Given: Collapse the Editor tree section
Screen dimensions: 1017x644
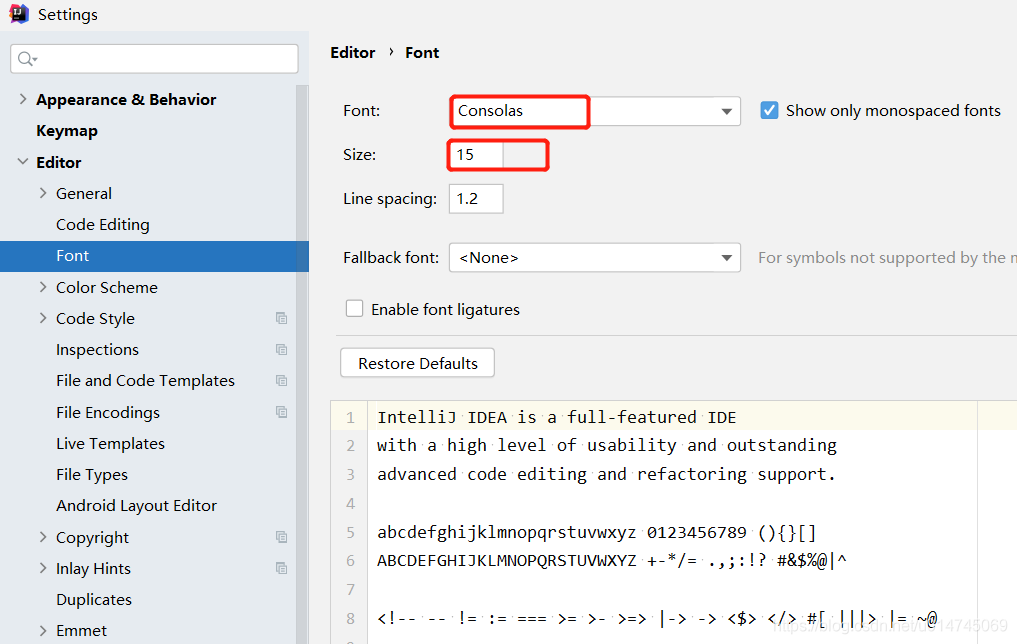Looking at the screenshot, I should pyautogui.click(x=23, y=161).
